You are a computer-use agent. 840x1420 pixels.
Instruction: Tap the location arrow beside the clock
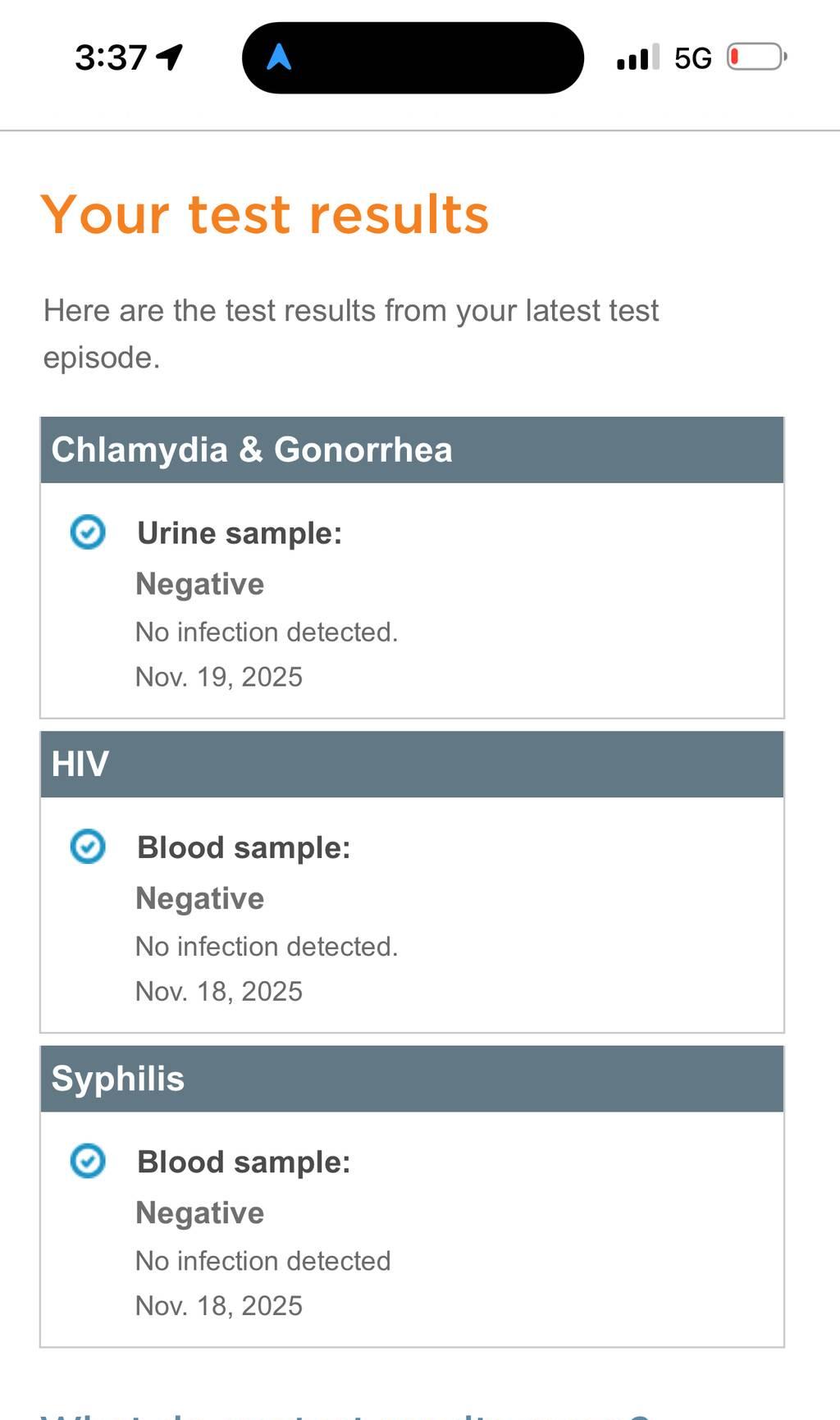coord(170,57)
